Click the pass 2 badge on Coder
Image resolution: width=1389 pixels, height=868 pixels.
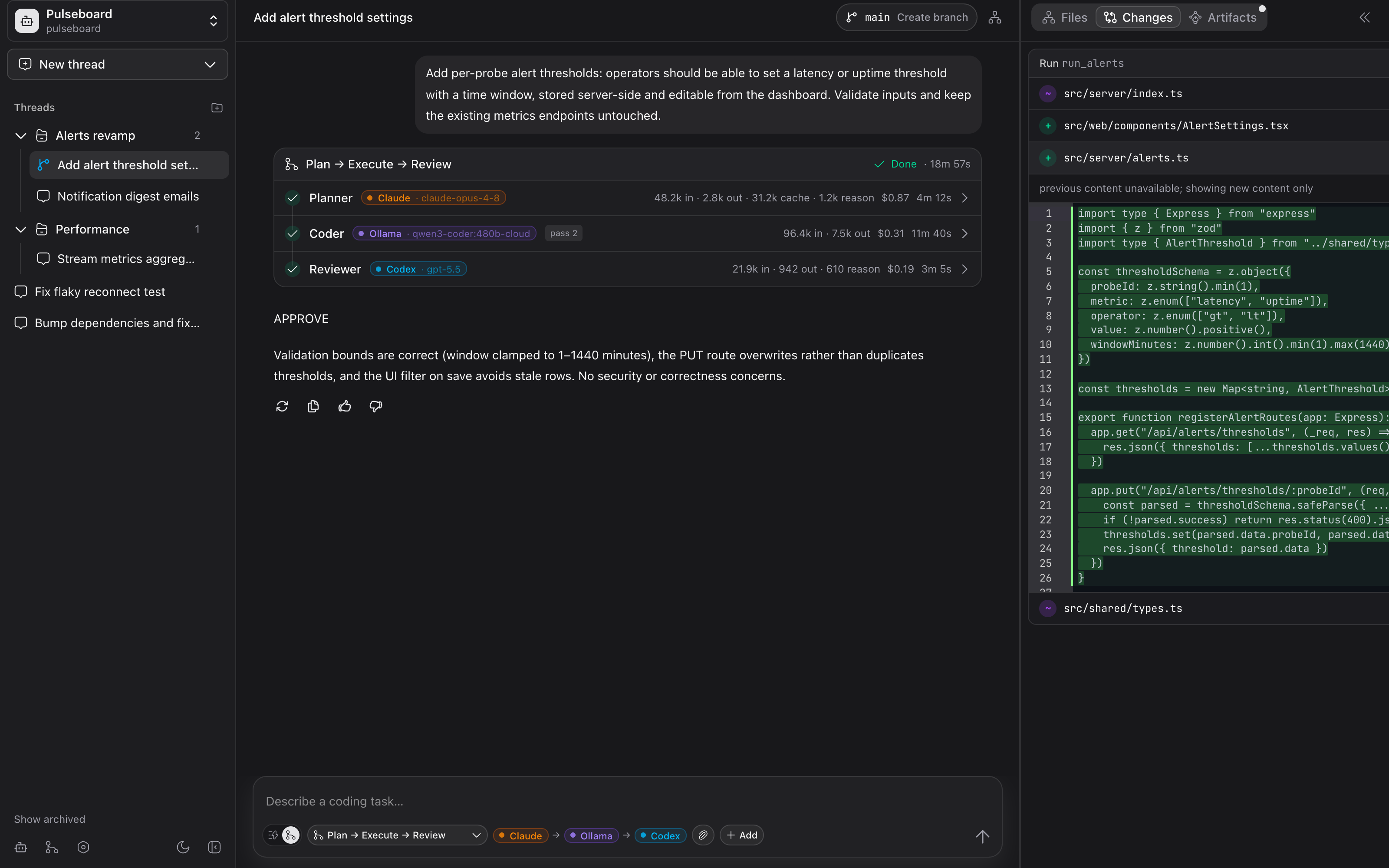pos(563,233)
